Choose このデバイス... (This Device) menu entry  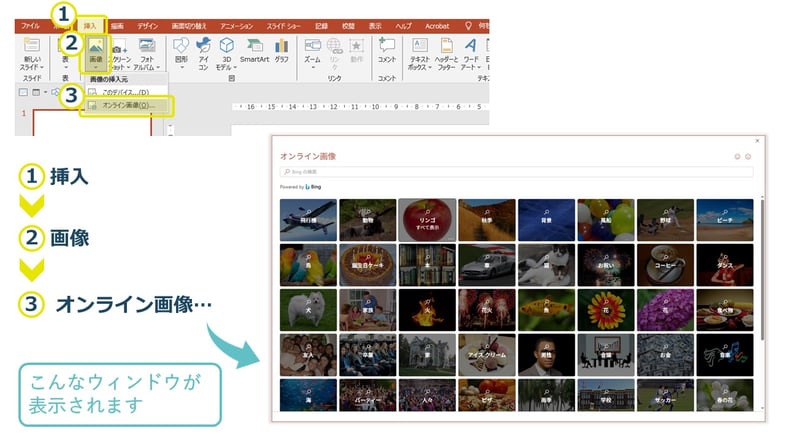pyautogui.click(x=125, y=93)
